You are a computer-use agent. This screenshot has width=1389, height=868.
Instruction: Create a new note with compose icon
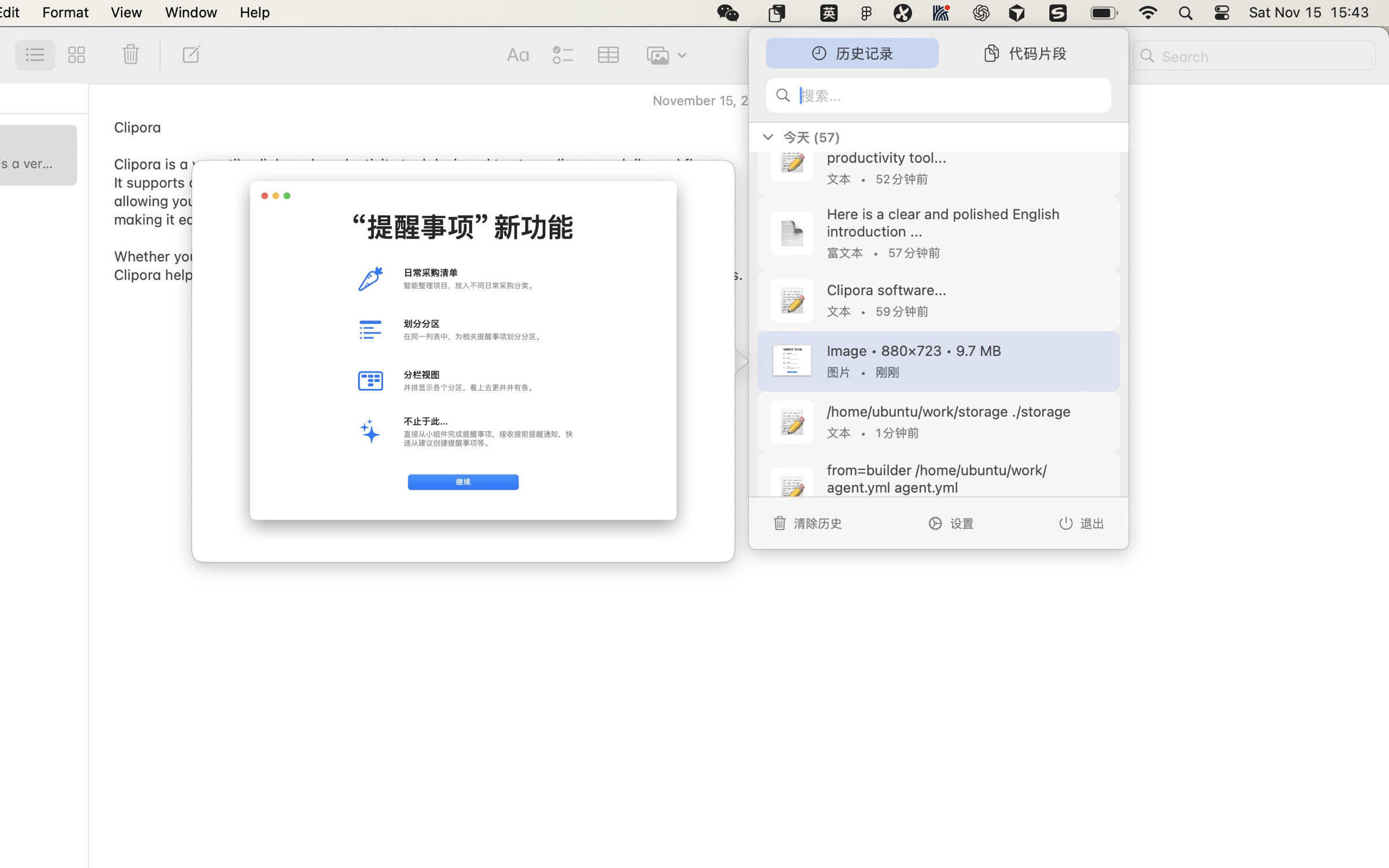click(191, 55)
